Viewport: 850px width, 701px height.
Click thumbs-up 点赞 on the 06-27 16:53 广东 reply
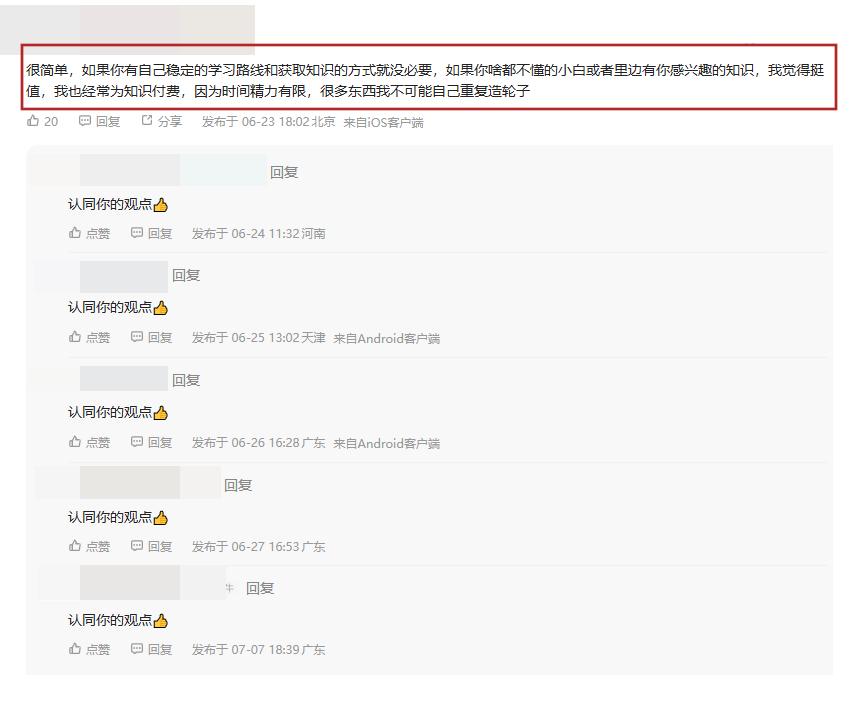[x=89, y=546]
